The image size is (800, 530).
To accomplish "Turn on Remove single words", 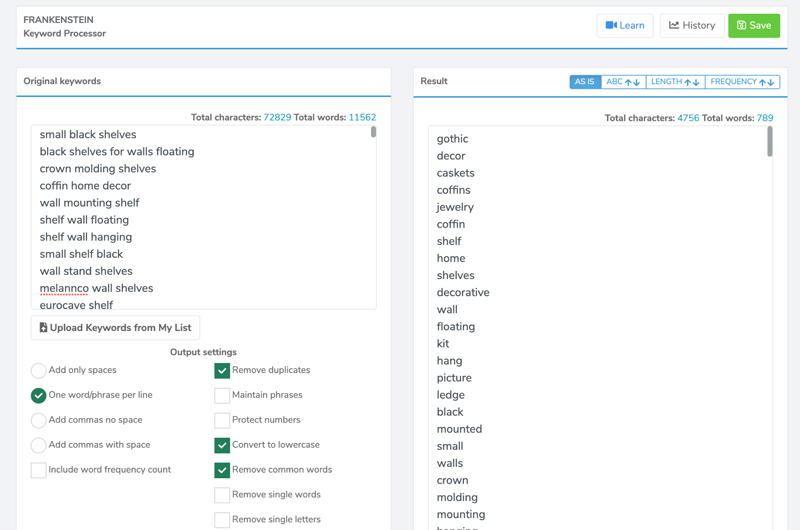I will point(222,495).
